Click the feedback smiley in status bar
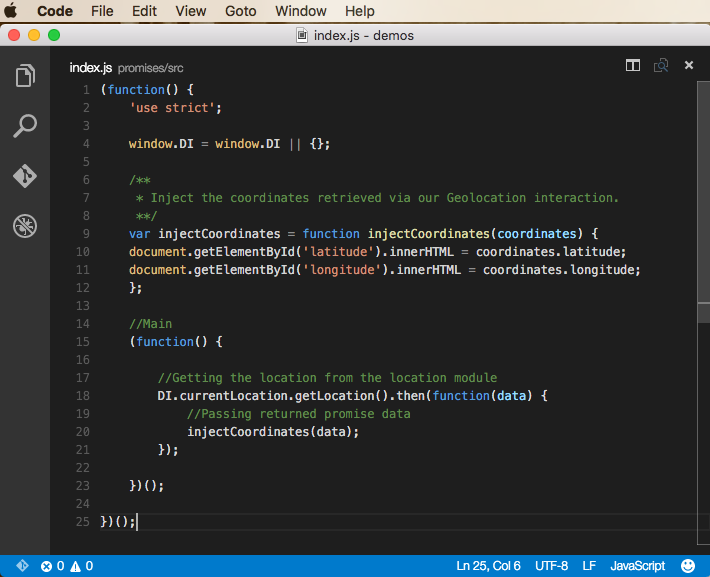The width and height of the screenshot is (710, 577). click(x=687, y=566)
